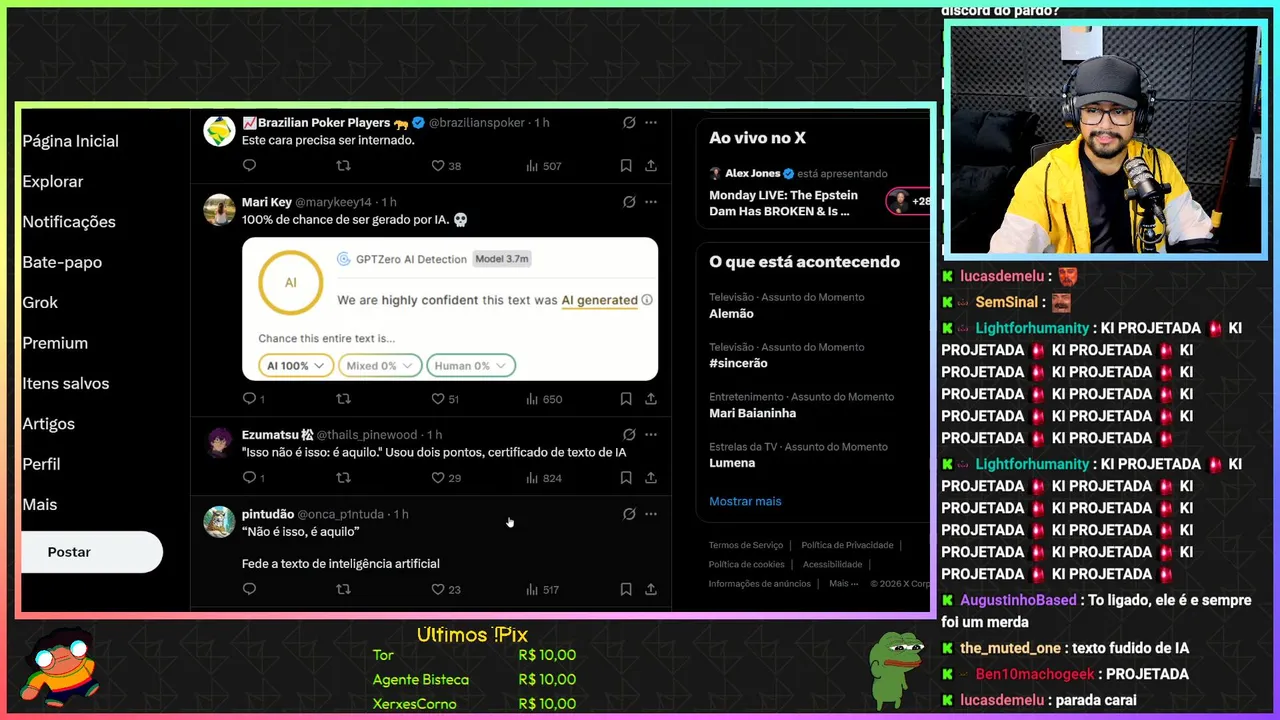Open Grok icon on Brazilian Poker Players post
This screenshot has width=1280, height=720.
[629, 123]
